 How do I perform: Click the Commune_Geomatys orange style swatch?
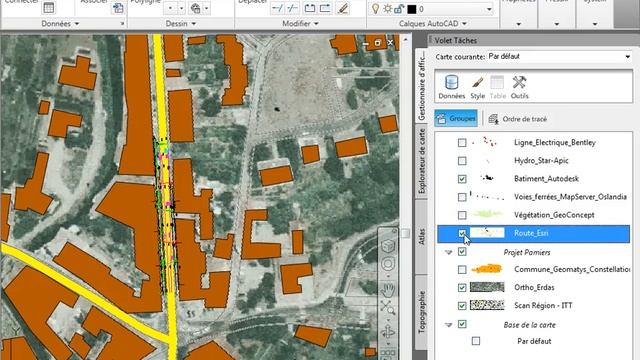coord(487,269)
